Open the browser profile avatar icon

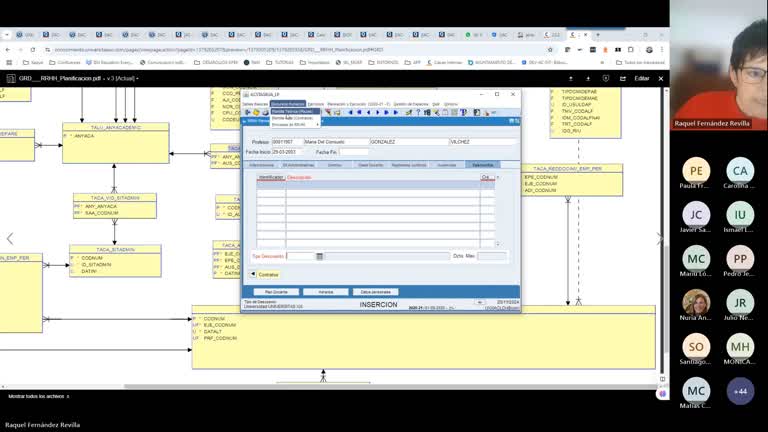tap(649, 49)
